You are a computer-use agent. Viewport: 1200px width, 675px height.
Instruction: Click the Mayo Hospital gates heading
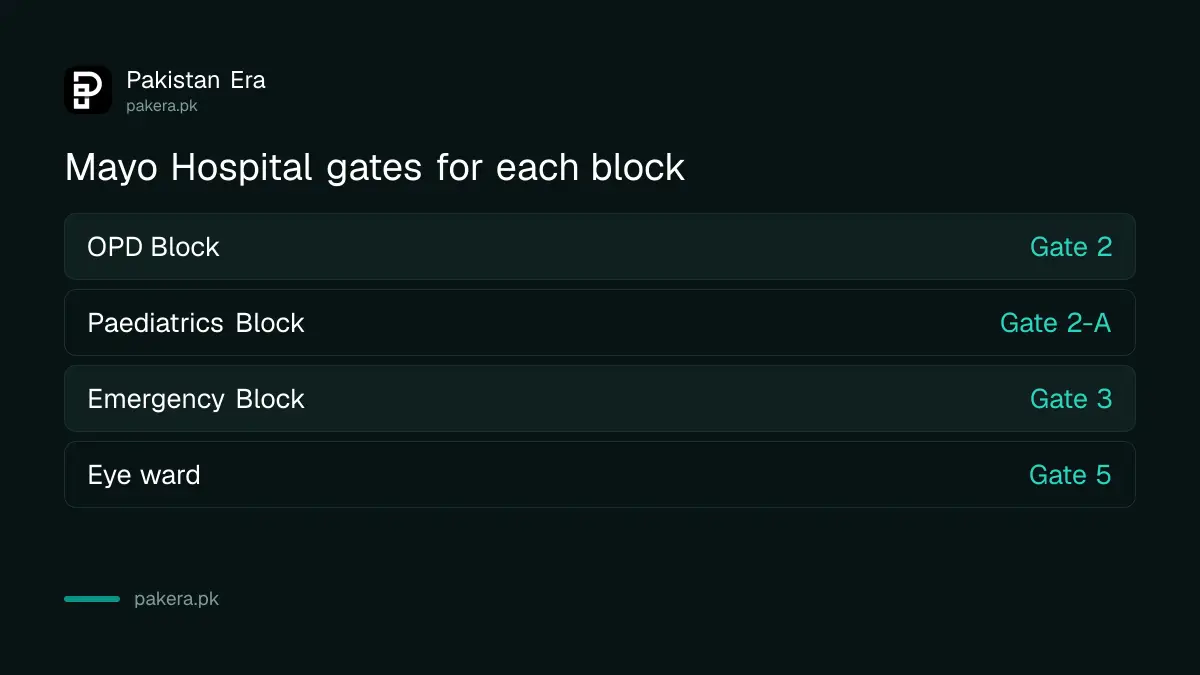click(375, 168)
